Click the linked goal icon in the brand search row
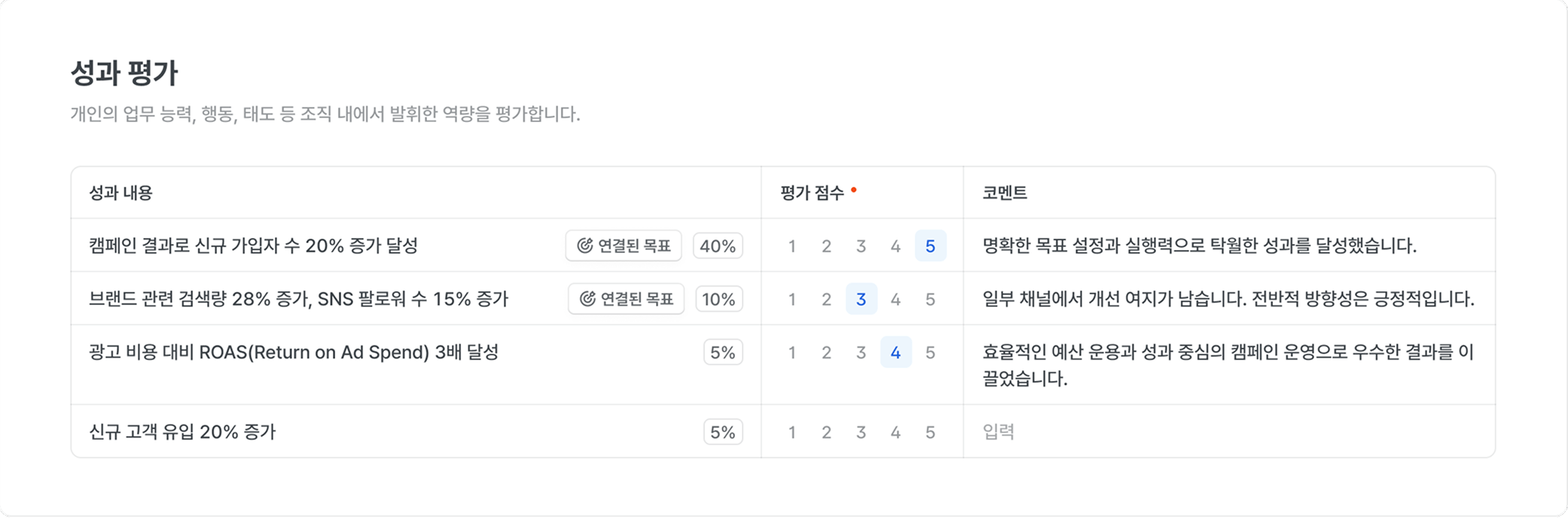Viewport: 1568px width, 518px height. [x=587, y=299]
